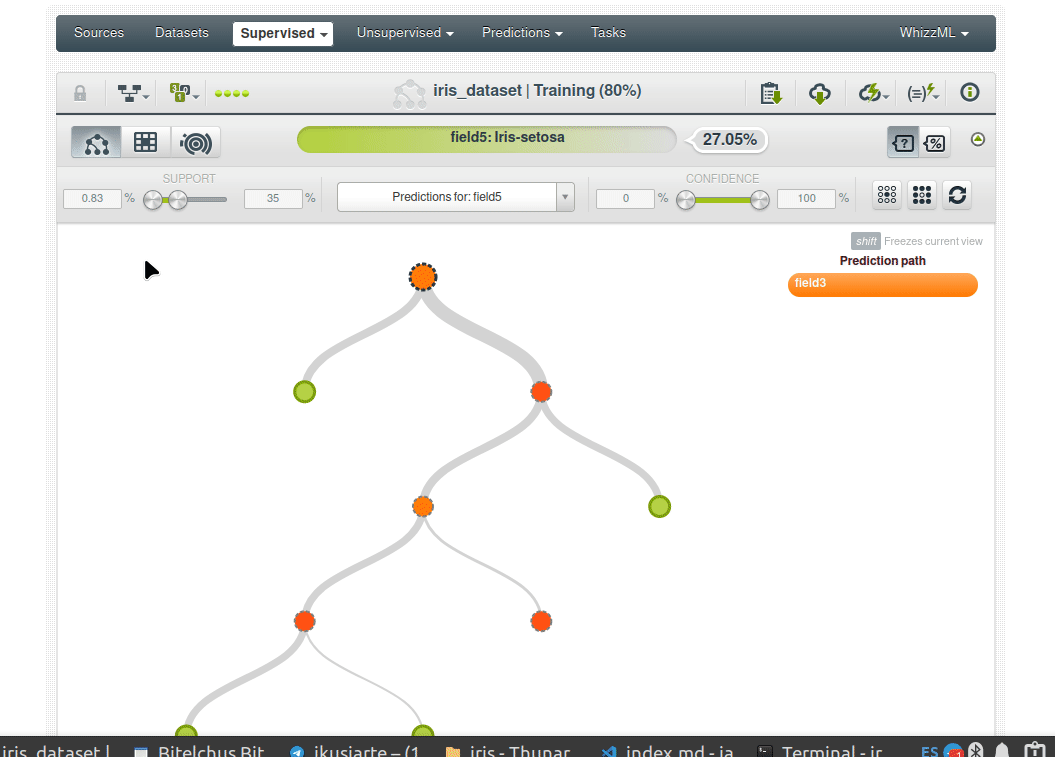Switch to the table summary view
Viewport: 1055px width, 757px height.
(146, 142)
